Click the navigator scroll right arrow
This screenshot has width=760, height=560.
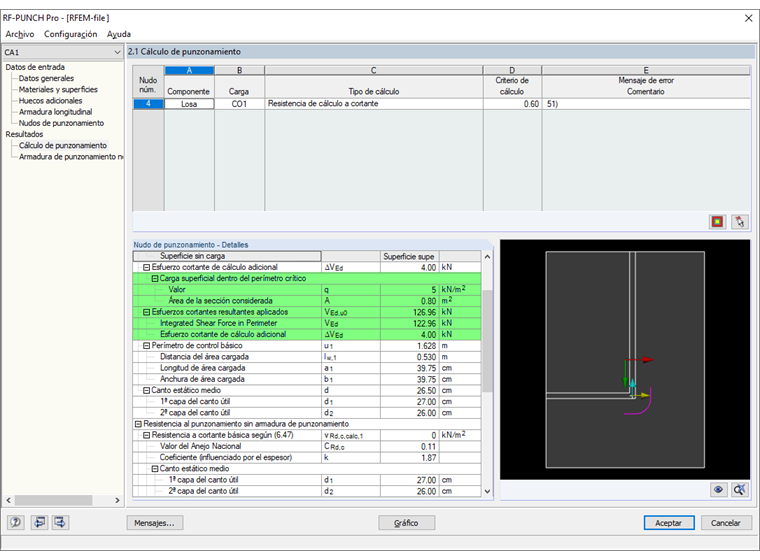coord(117,500)
